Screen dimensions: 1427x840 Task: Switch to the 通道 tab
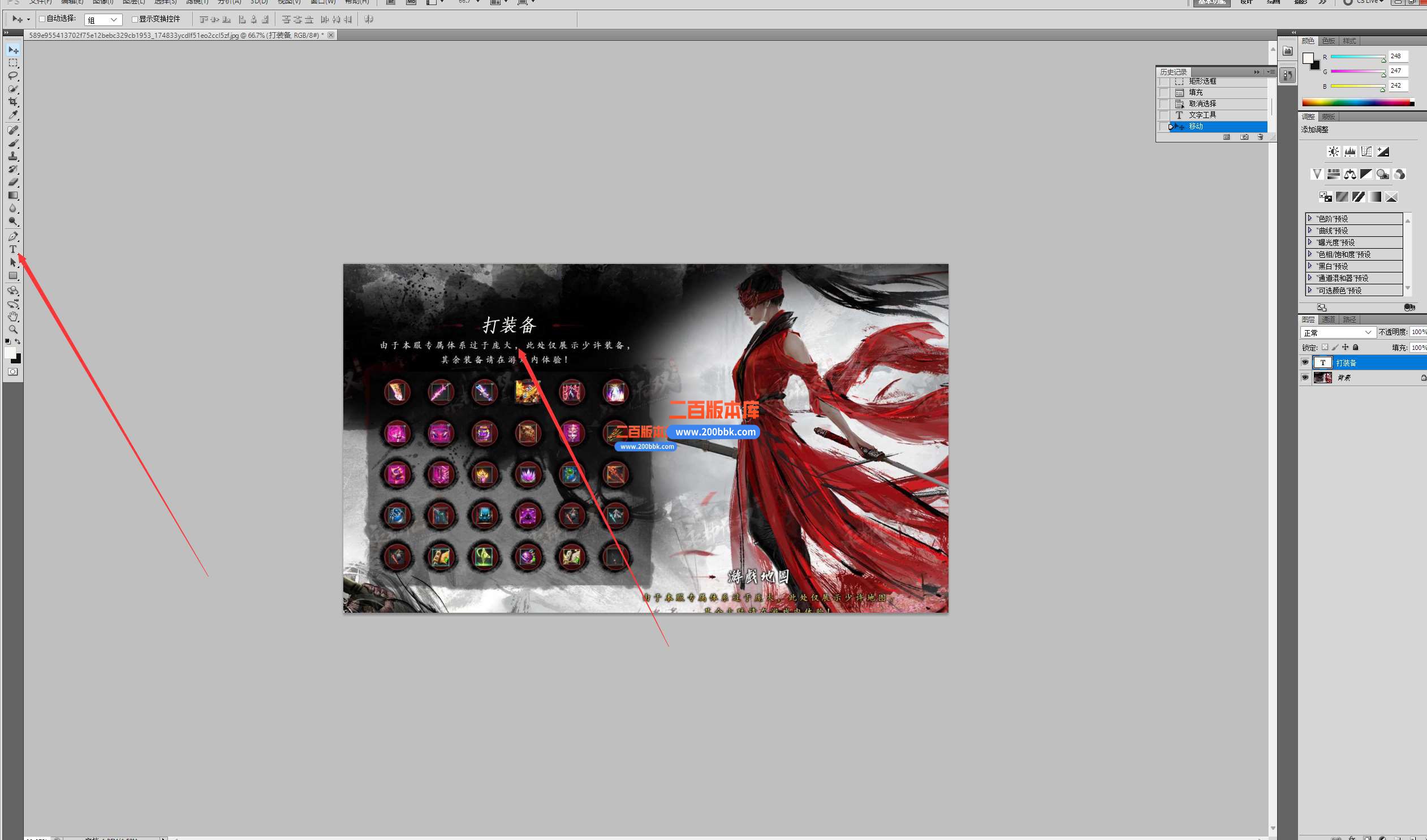coord(1329,319)
